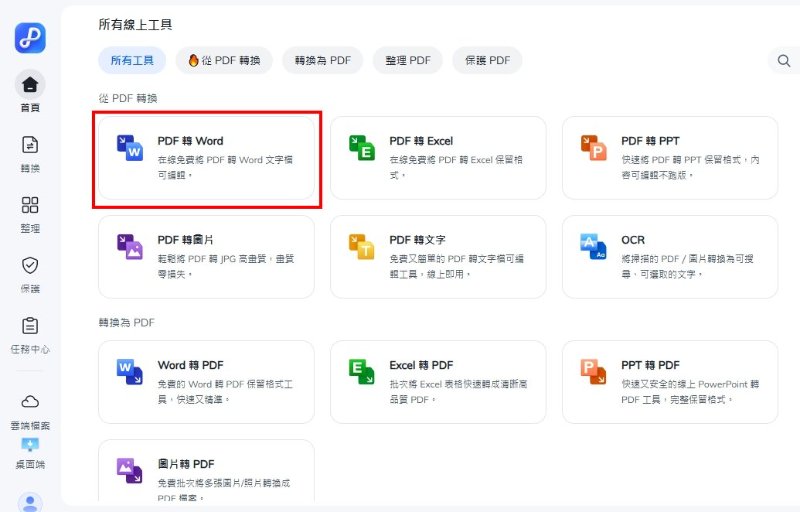Click the 所有線上工具 heading

click(x=135, y=24)
